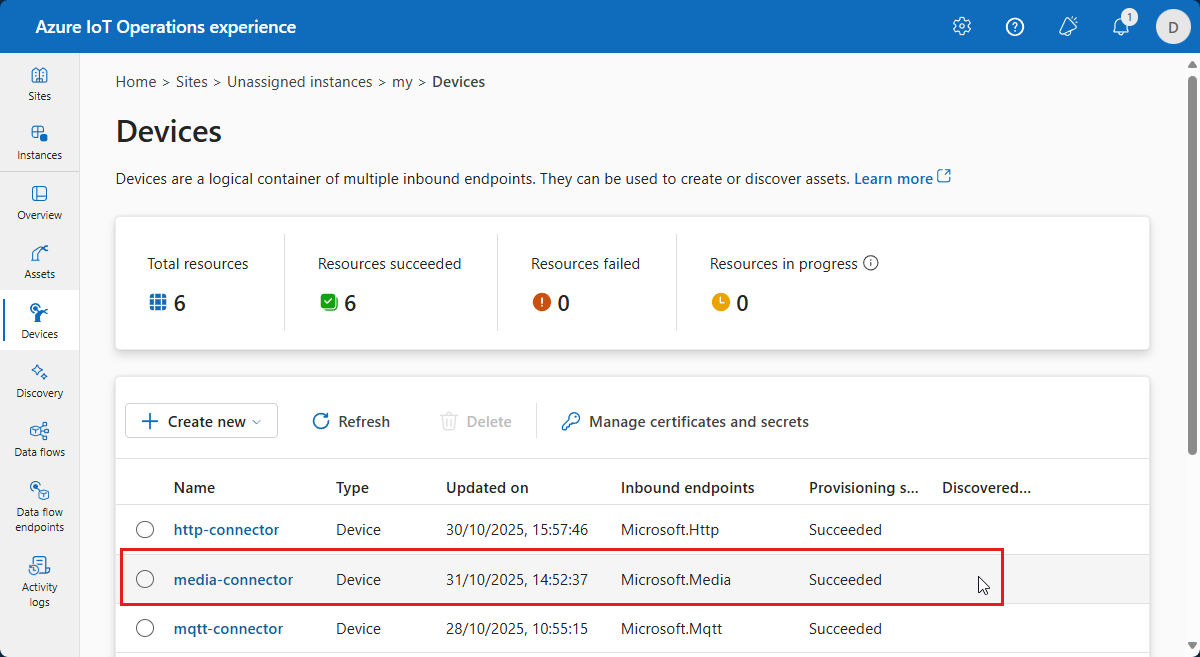Viewport: 1200px width, 657px height.
Task: Go to Instances in the sidebar
Action: coord(39,143)
